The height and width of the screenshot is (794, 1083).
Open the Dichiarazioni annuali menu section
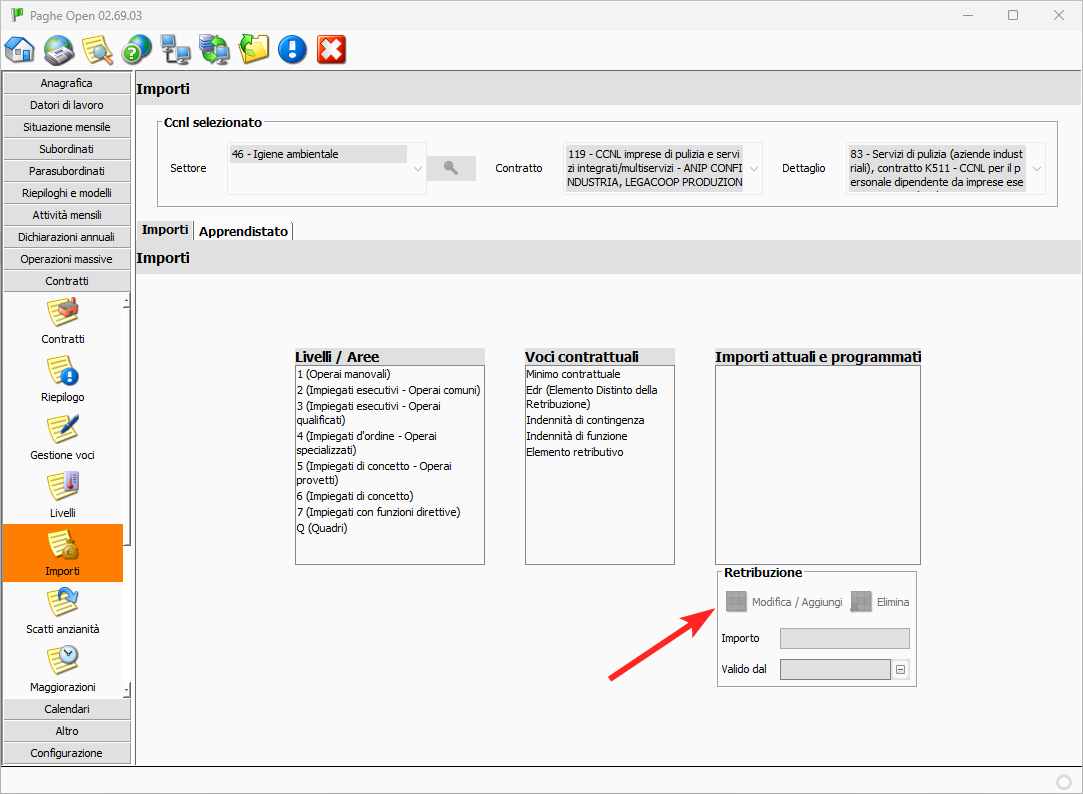coord(67,237)
